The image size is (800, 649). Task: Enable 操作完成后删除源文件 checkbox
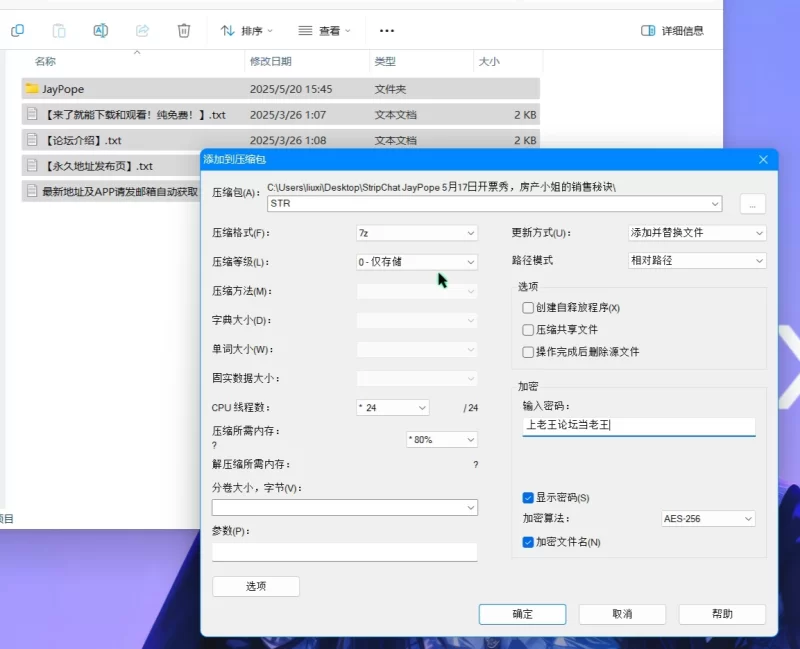tap(528, 352)
